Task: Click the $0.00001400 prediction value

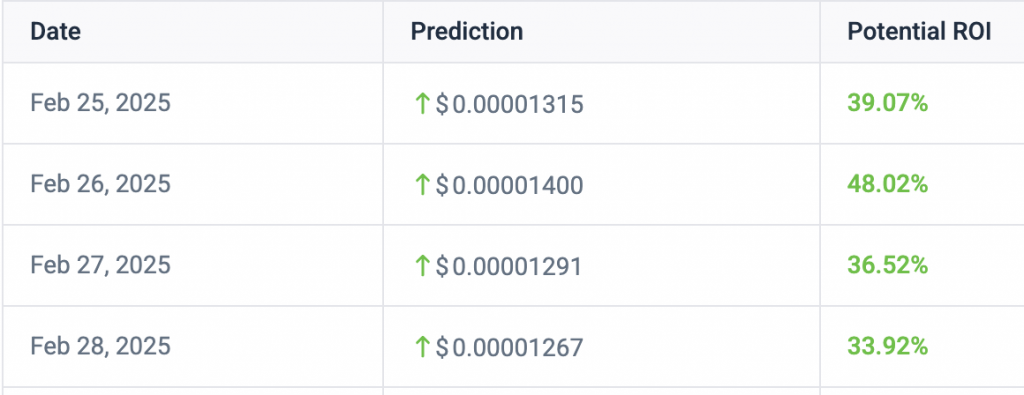Action: click(x=509, y=186)
